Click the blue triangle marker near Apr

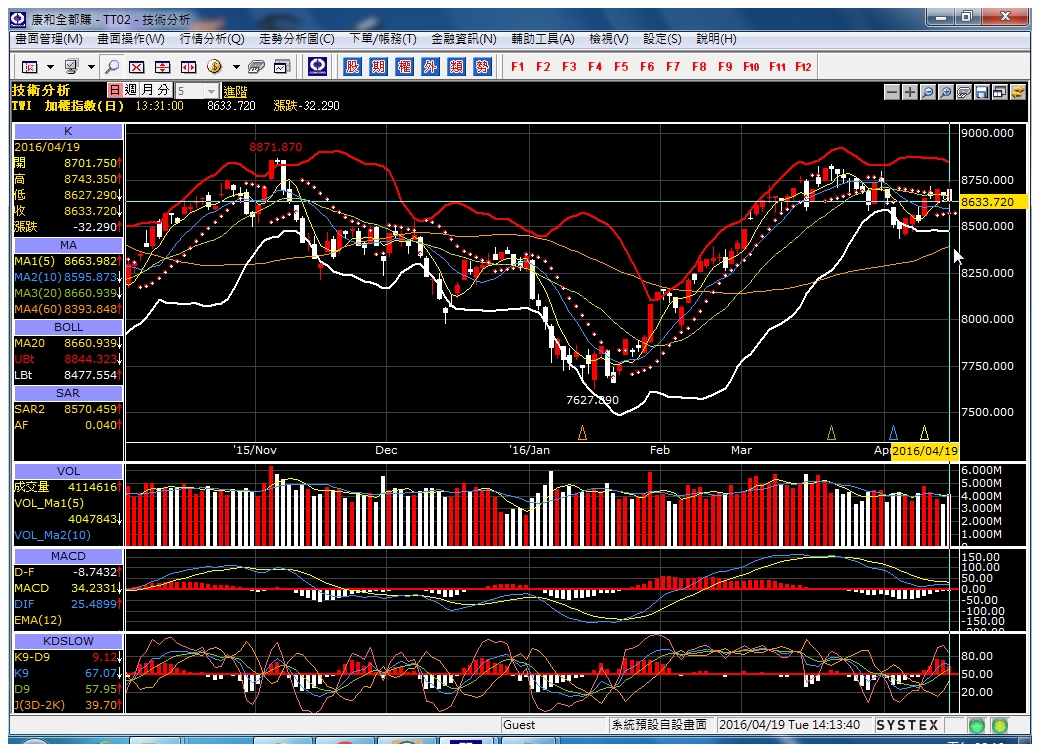(893, 433)
